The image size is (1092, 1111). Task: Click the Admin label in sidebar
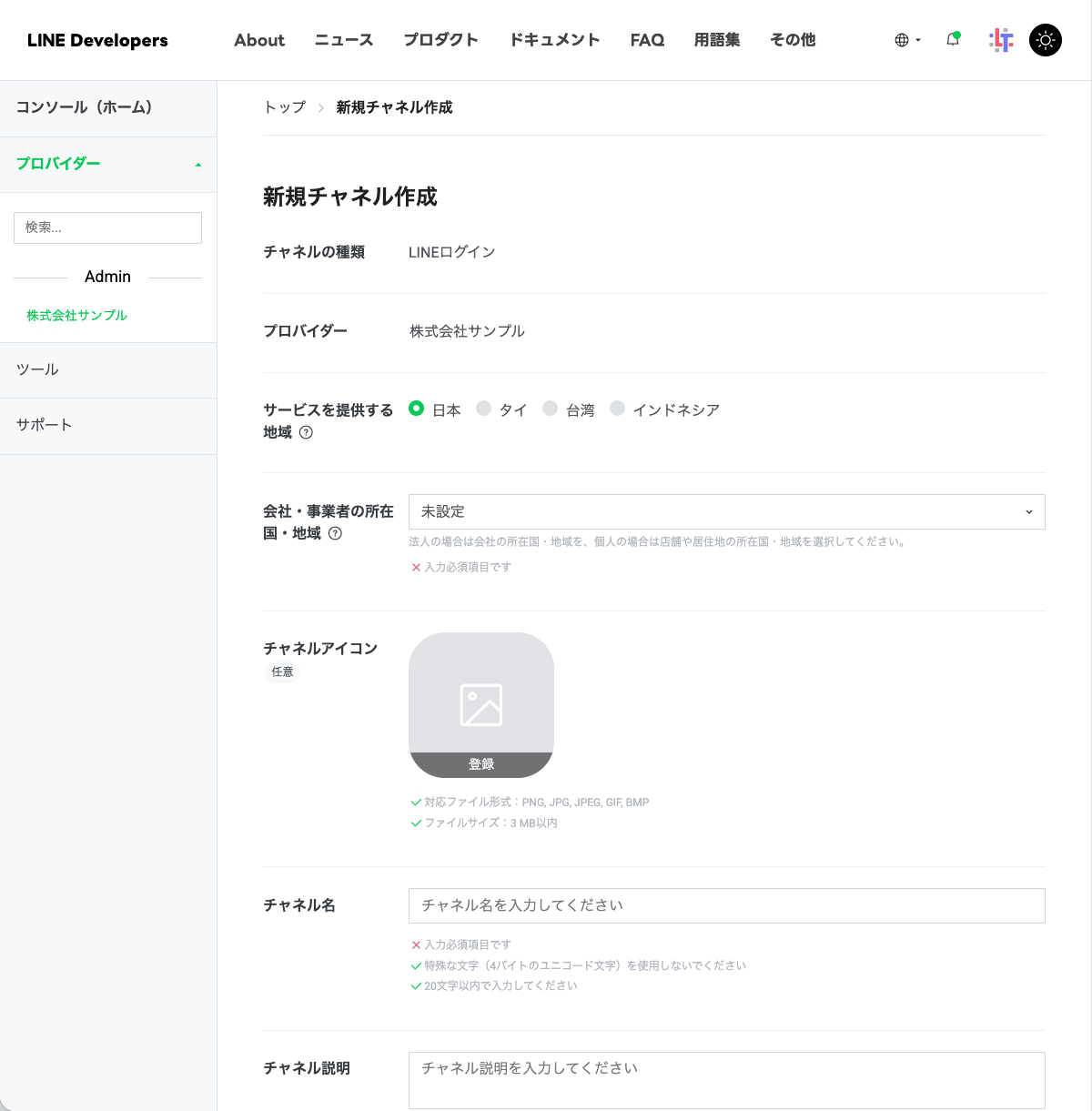(x=107, y=277)
